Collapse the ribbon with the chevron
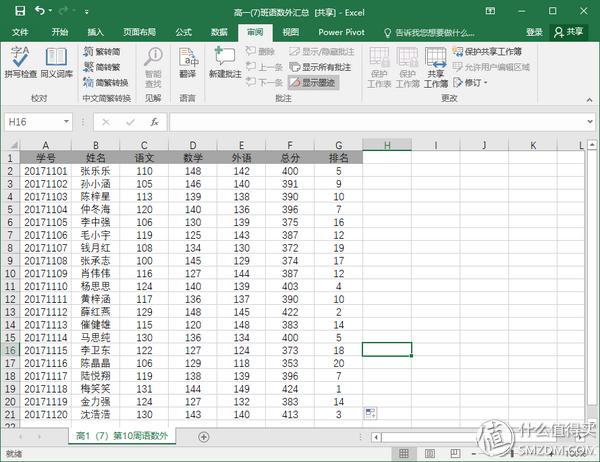The image size is (600, 462). click(x=589, y=100)
